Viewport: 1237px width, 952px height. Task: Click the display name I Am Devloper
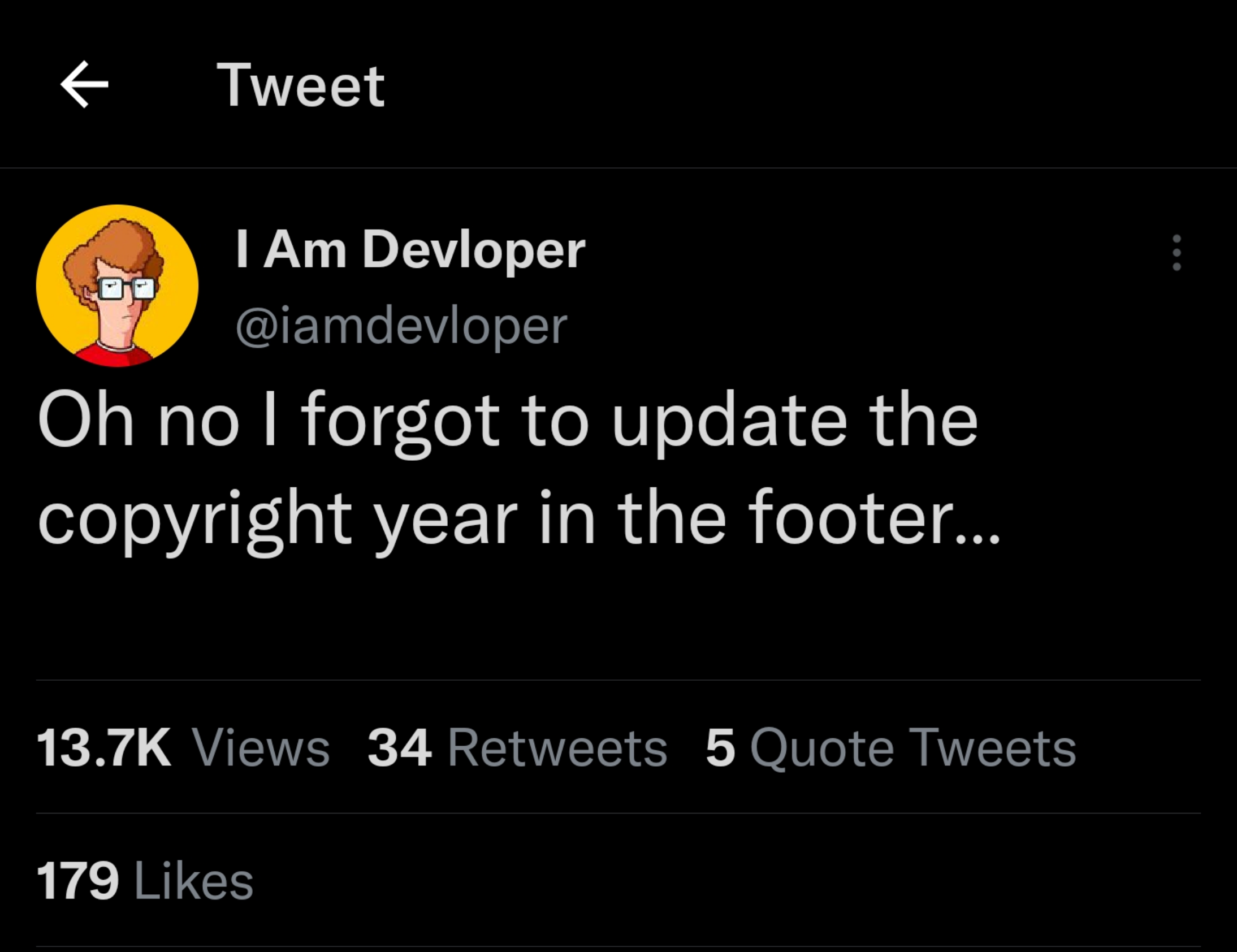(410, 250)
